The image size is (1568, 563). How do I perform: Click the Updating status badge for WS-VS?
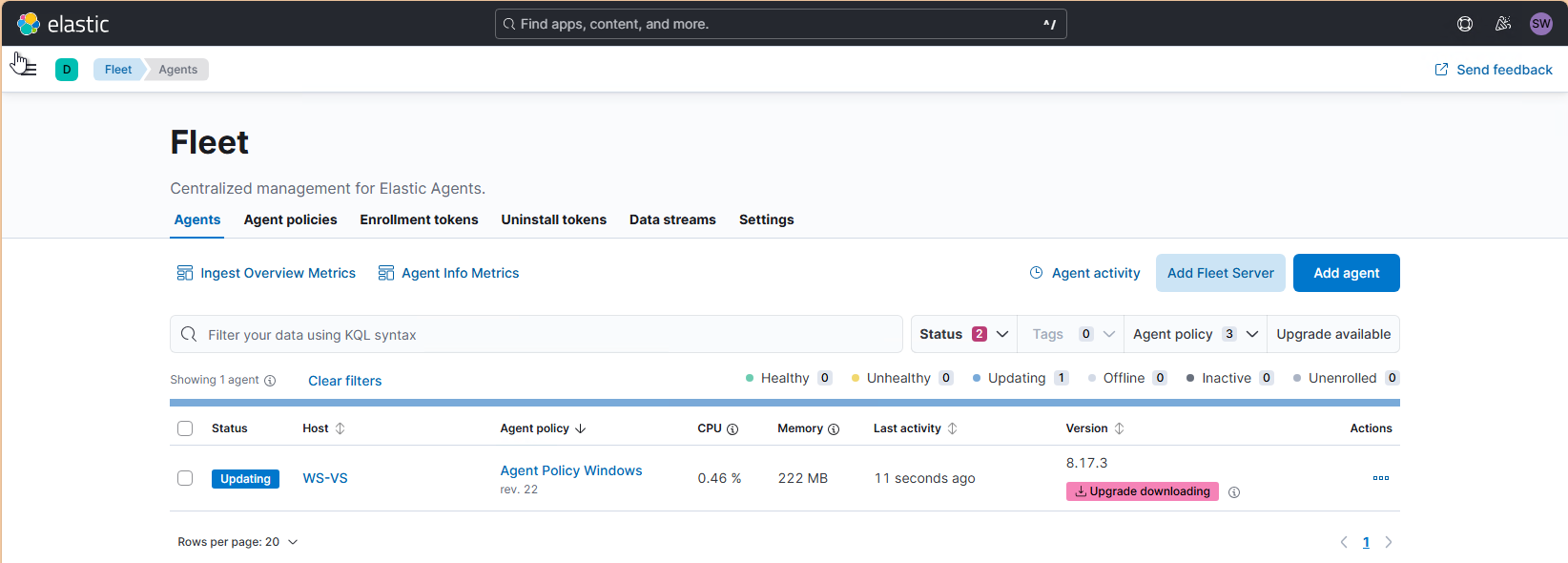[245, 479]
